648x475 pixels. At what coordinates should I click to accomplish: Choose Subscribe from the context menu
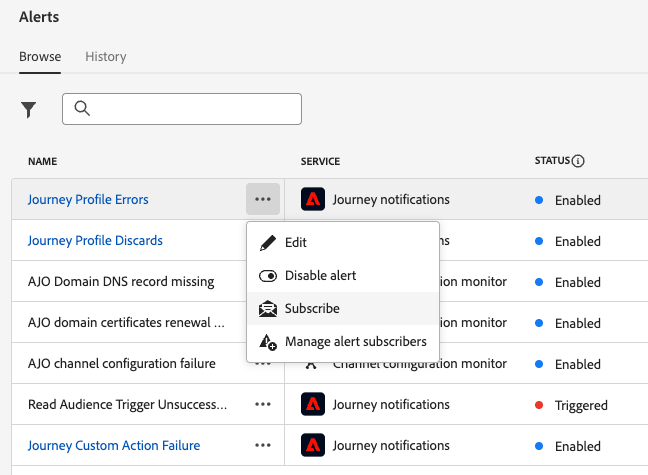[312, 308]
